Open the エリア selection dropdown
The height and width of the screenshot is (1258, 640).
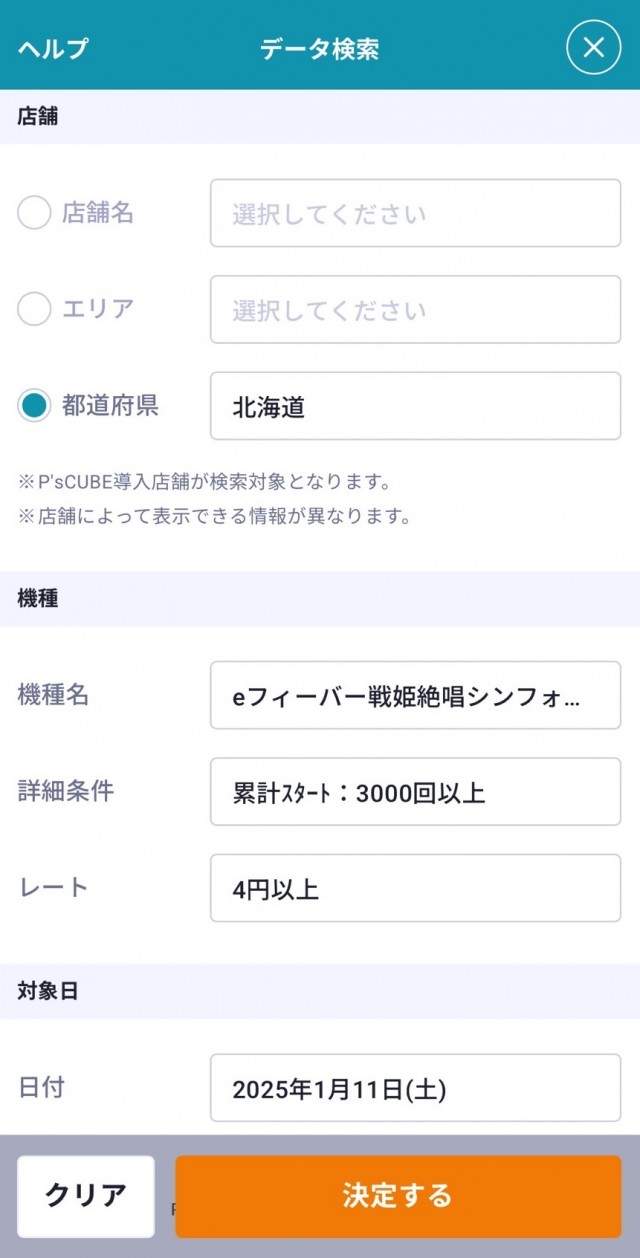(415, 310)
